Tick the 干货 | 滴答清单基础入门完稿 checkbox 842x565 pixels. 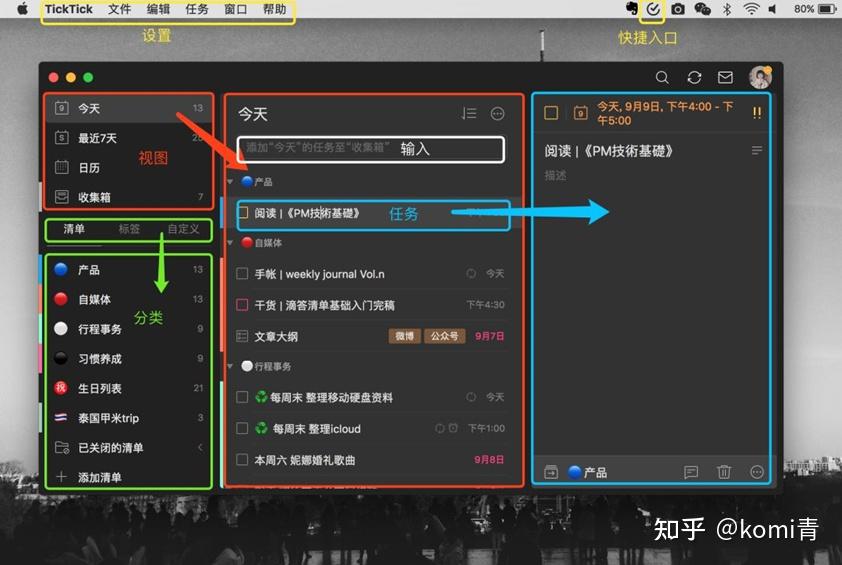pyautogui.click(x=242, y=305)
